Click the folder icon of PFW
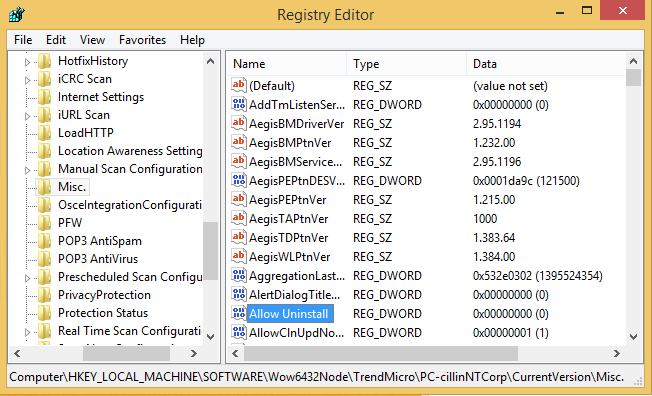 44,223
